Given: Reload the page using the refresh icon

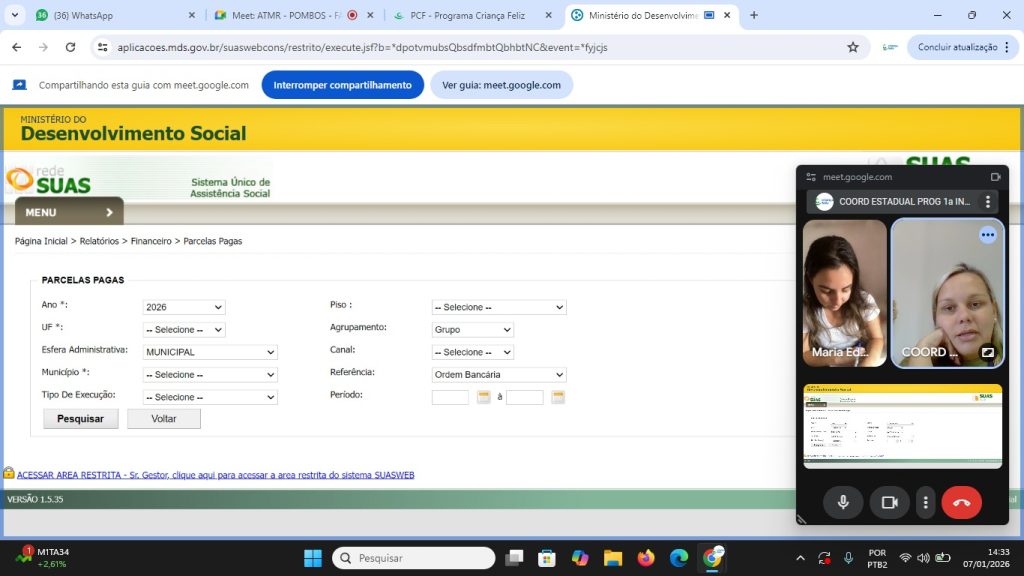Looking at the screenshot, I should click(x=70, y=47).
